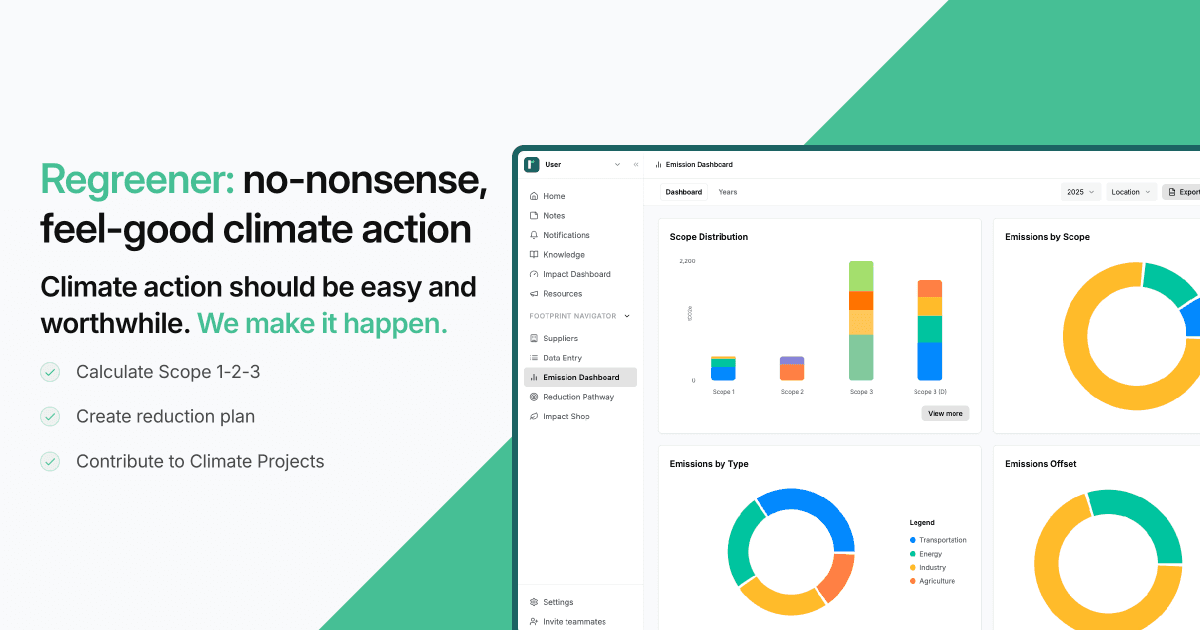Click the bar-chart icon beside Emission Dashboard title
Image resolution: width=1200 pixels, height=630 pixels.
pyautogui.click(x=658, y=164)
